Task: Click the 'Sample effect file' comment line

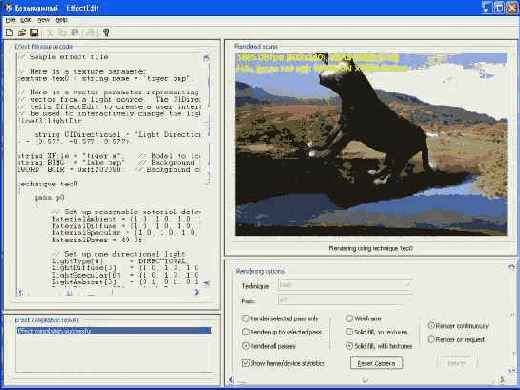Action: tap(63, 57)
